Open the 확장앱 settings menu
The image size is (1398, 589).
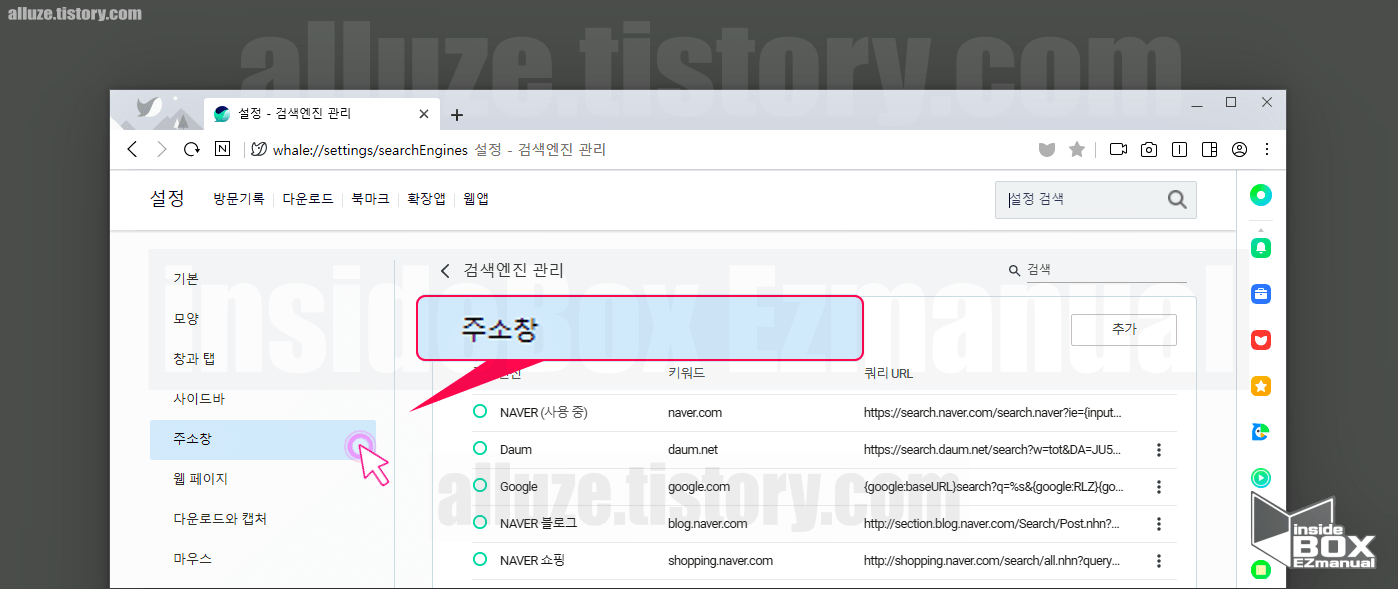[x=426, y=199]
